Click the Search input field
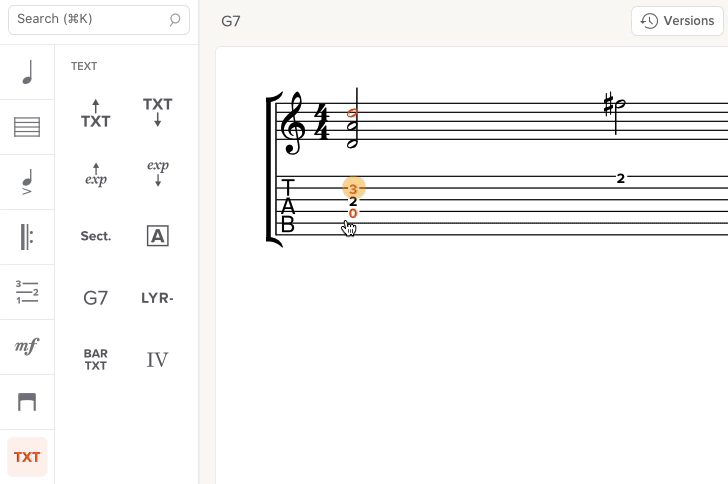This screenshot has height=484, width=728. [x=90, y=19]
